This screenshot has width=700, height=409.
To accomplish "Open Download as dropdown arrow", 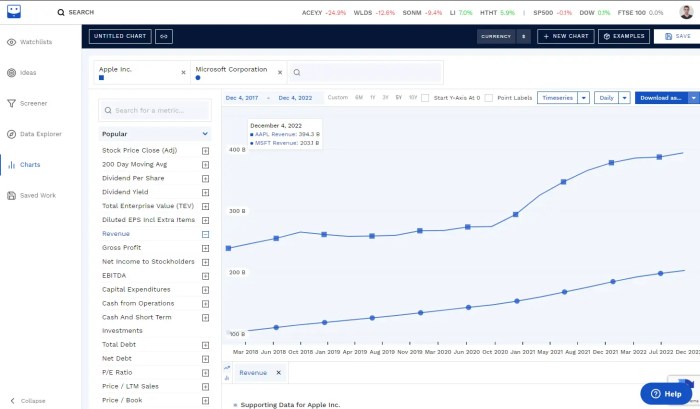I will 694,98.
